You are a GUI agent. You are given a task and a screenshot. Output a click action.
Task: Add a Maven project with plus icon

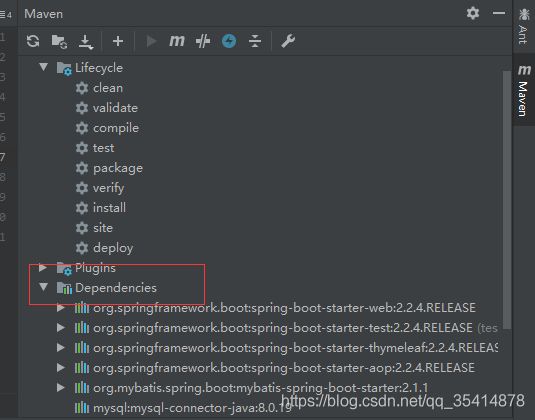(x=118, y=41)
